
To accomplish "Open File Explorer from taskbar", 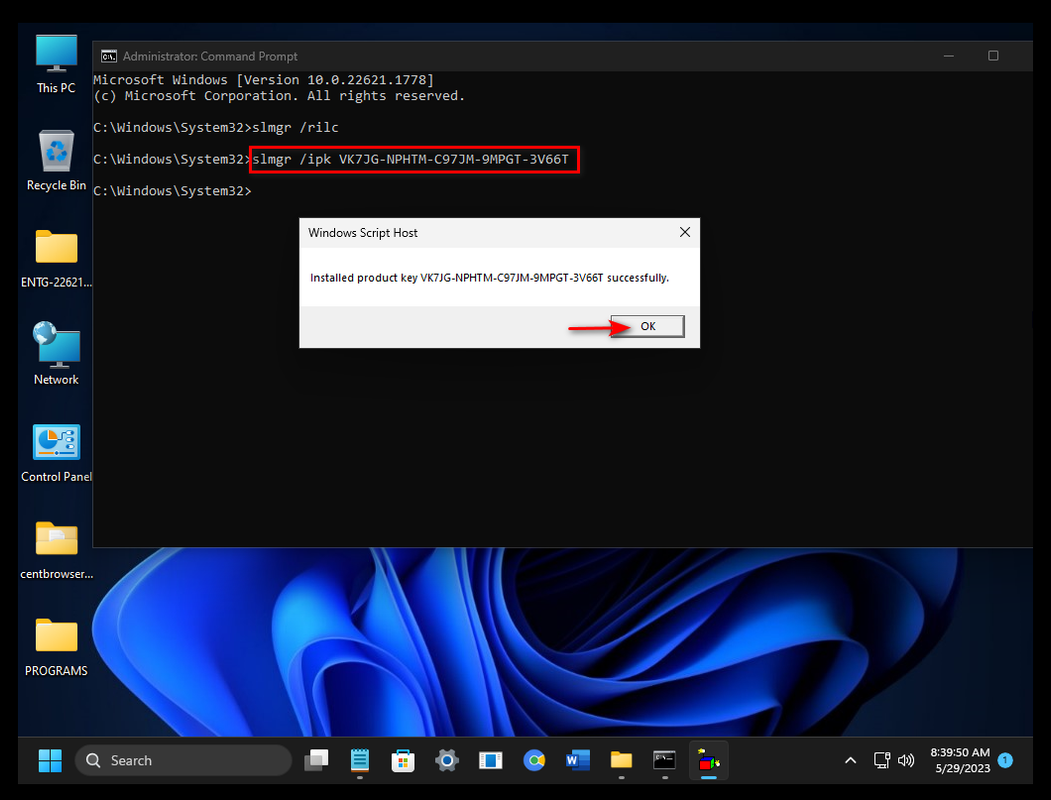I will [x=621, y=760].
